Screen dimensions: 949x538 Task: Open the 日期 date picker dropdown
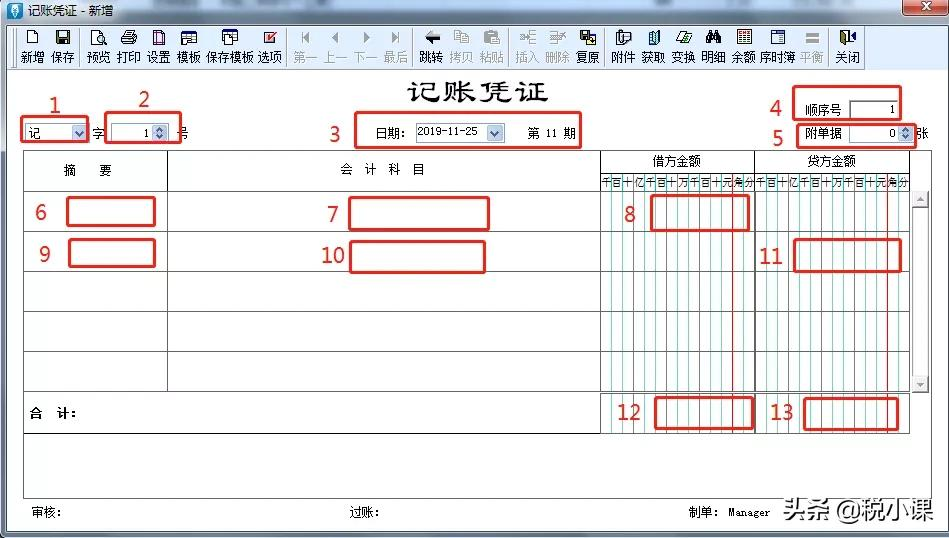(x=494, y=133)
